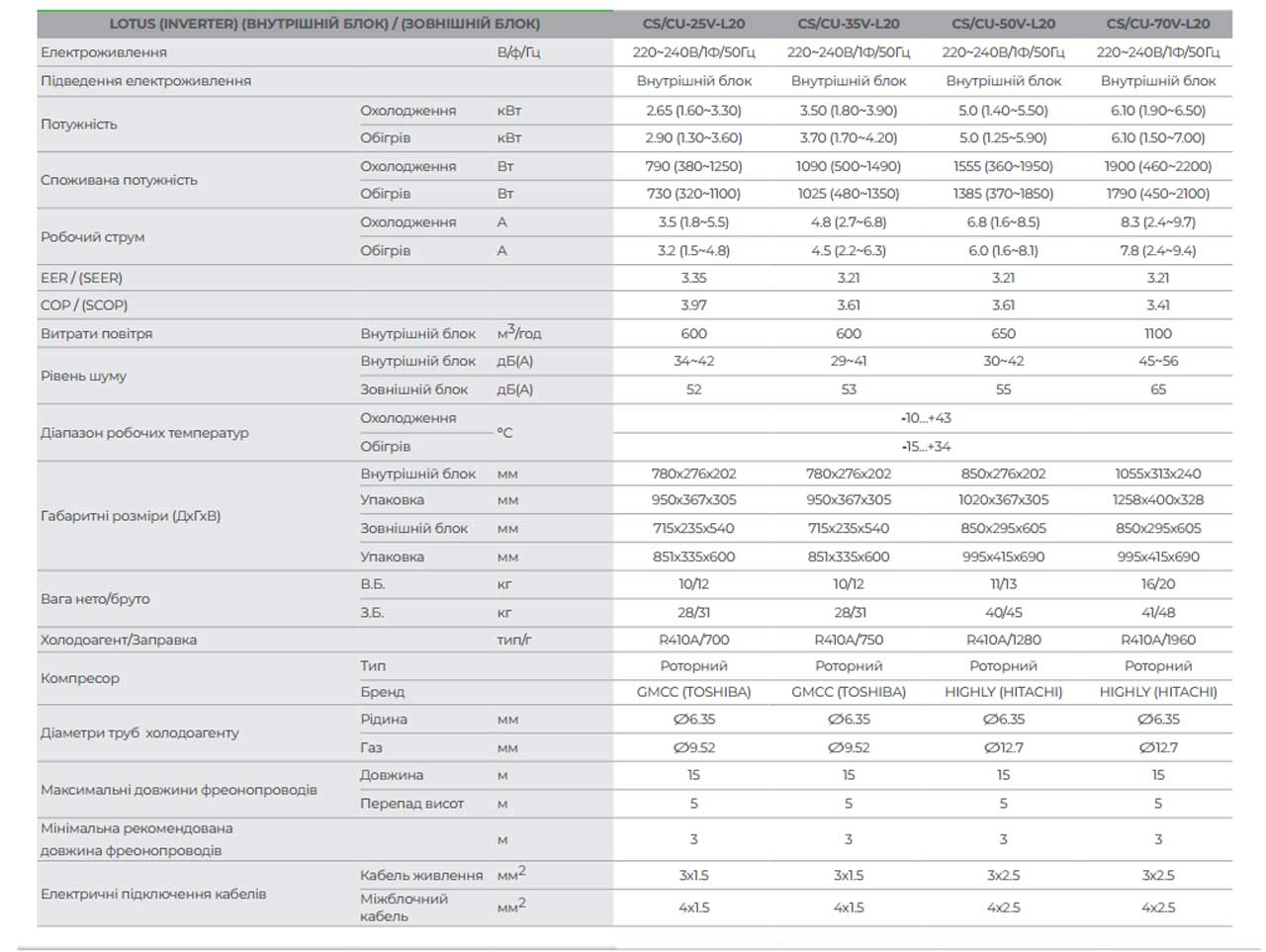Click the 'Електричні підключення кабелів' label

(153, 894)
